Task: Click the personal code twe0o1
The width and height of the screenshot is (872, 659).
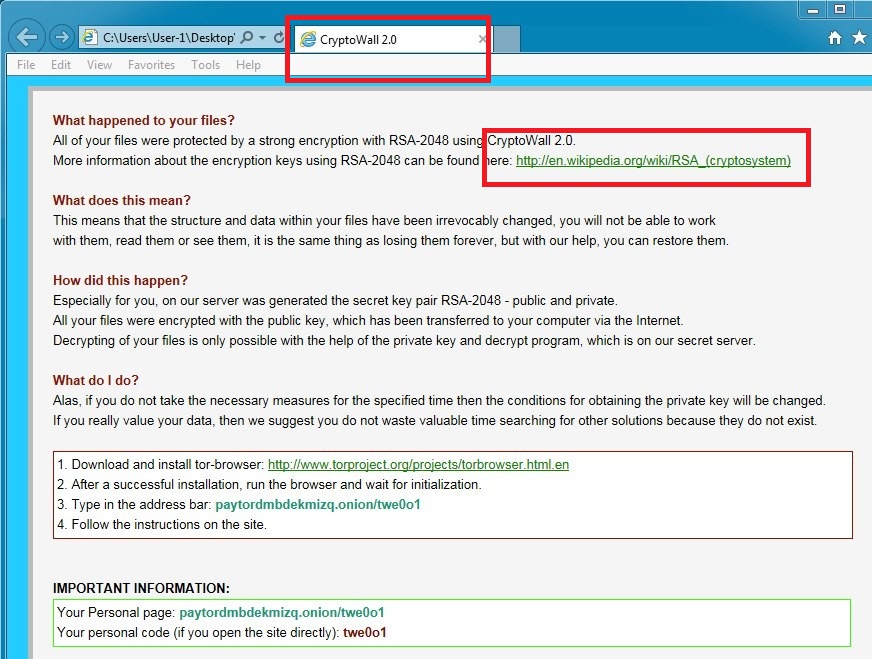Action: 364,632
